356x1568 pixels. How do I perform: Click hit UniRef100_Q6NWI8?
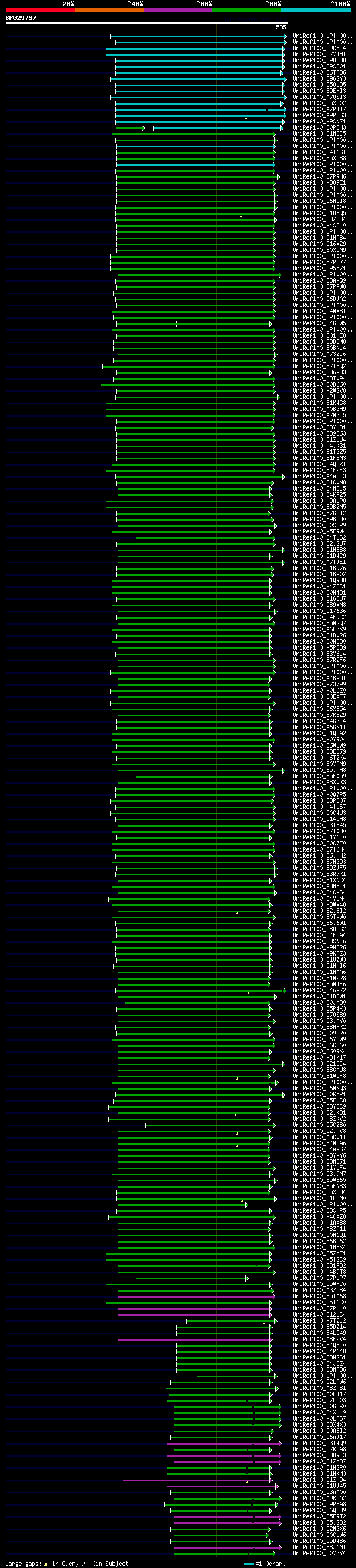[319, 201]
